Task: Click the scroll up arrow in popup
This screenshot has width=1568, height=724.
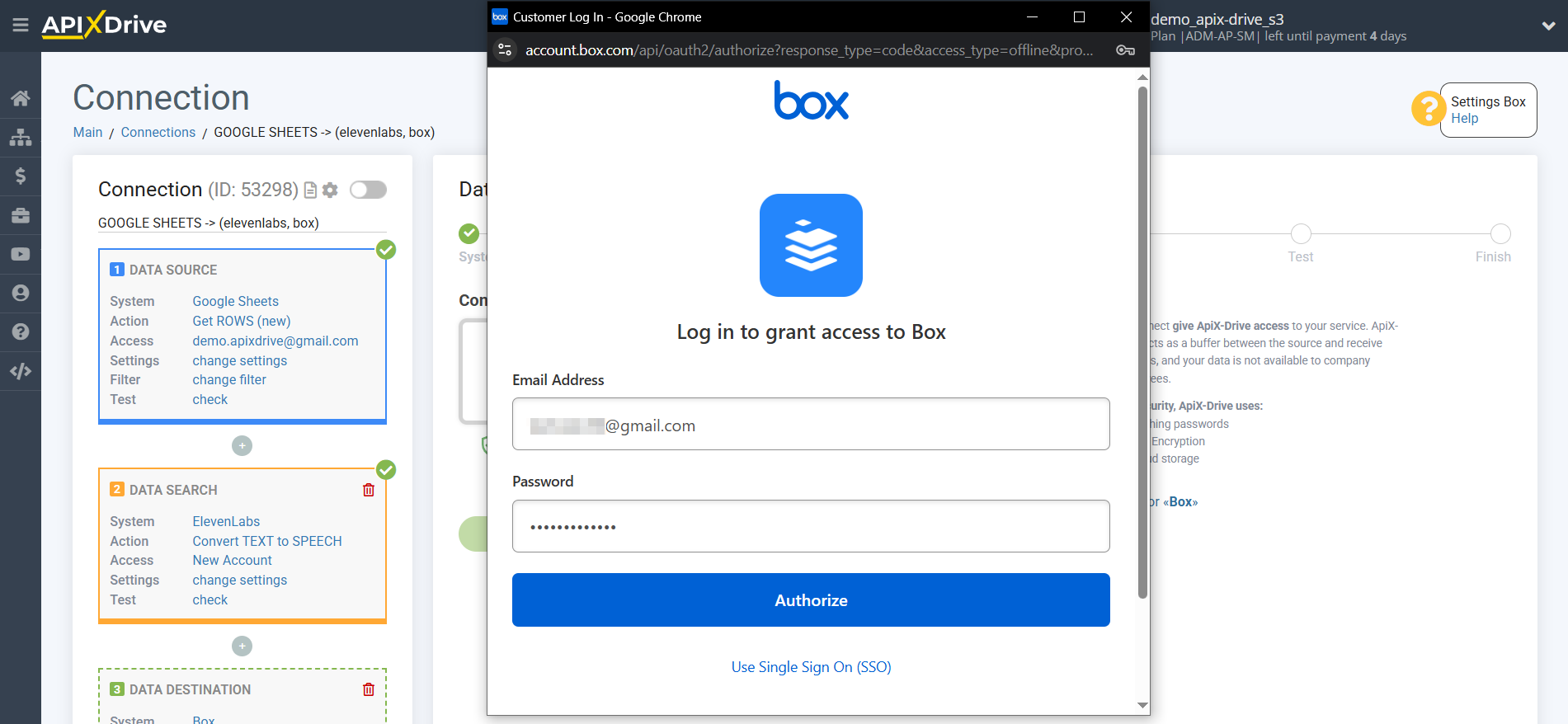Action: pyautogui.click(x=1142, y=77)
